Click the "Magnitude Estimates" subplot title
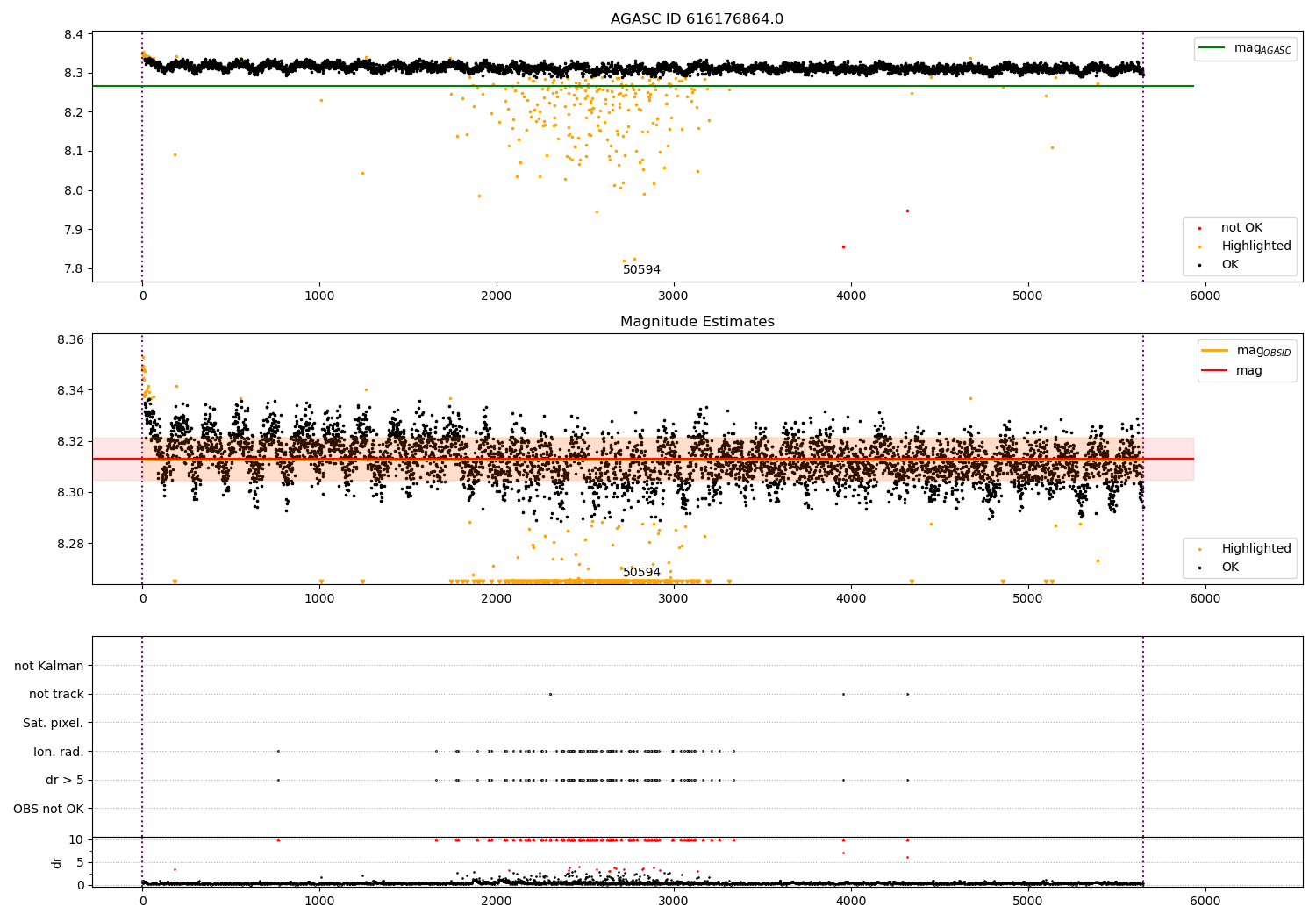The width and height of the screenshot is (1316, 921). 697,322
